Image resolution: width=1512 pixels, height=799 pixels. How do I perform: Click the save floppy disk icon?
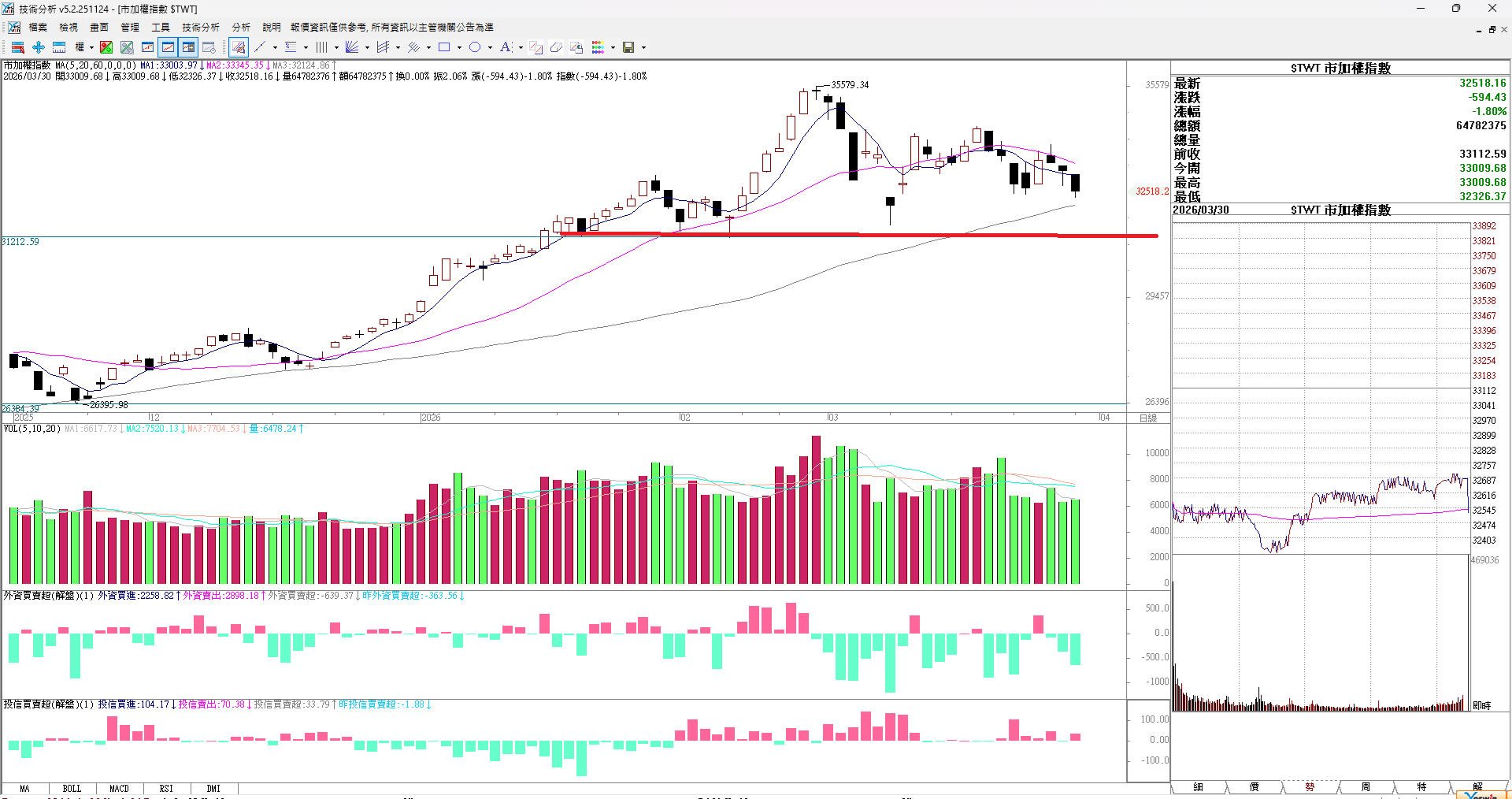628,47
